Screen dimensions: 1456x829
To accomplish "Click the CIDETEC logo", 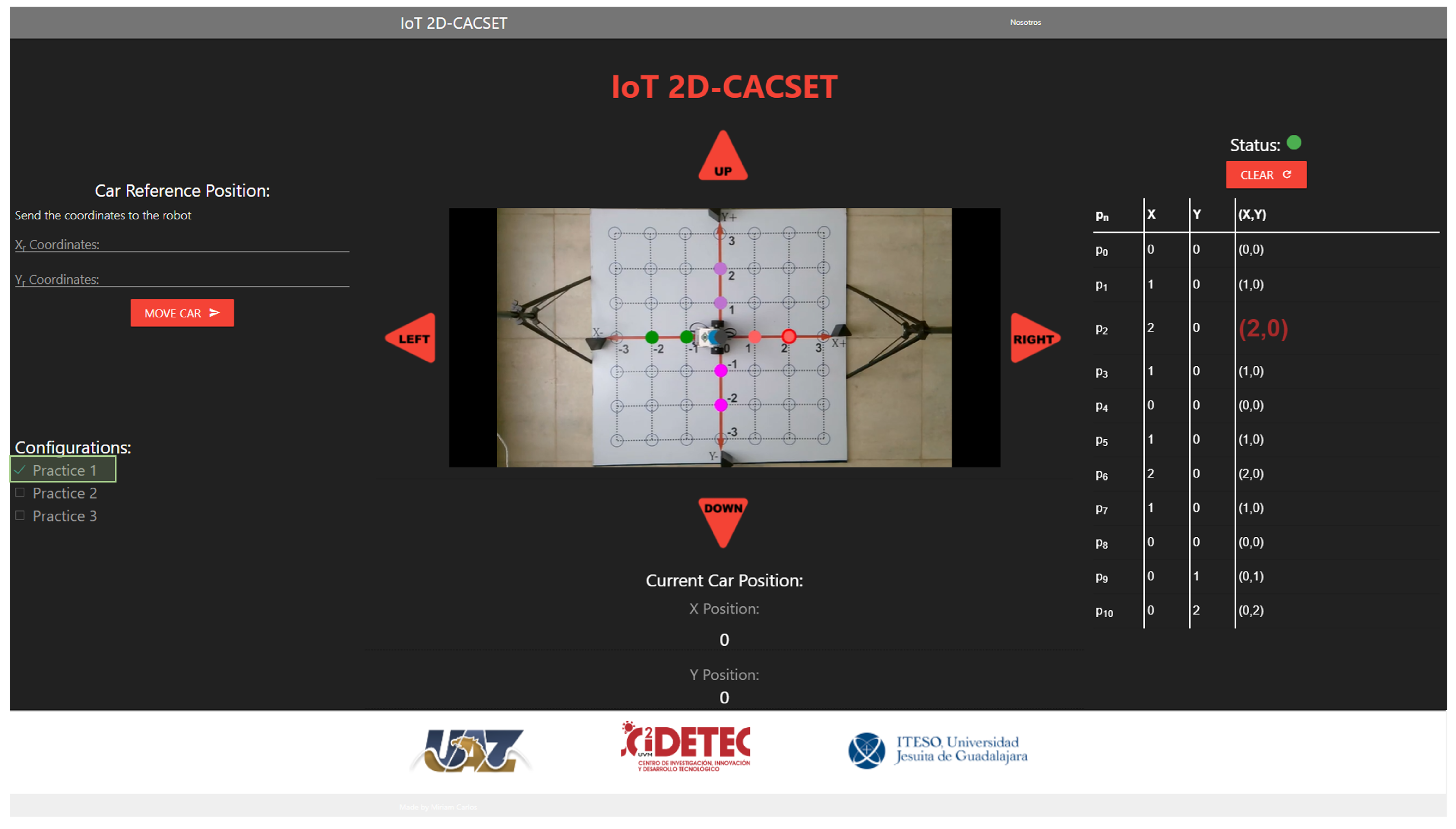I will pyautogui.click(x=685, y=746).
